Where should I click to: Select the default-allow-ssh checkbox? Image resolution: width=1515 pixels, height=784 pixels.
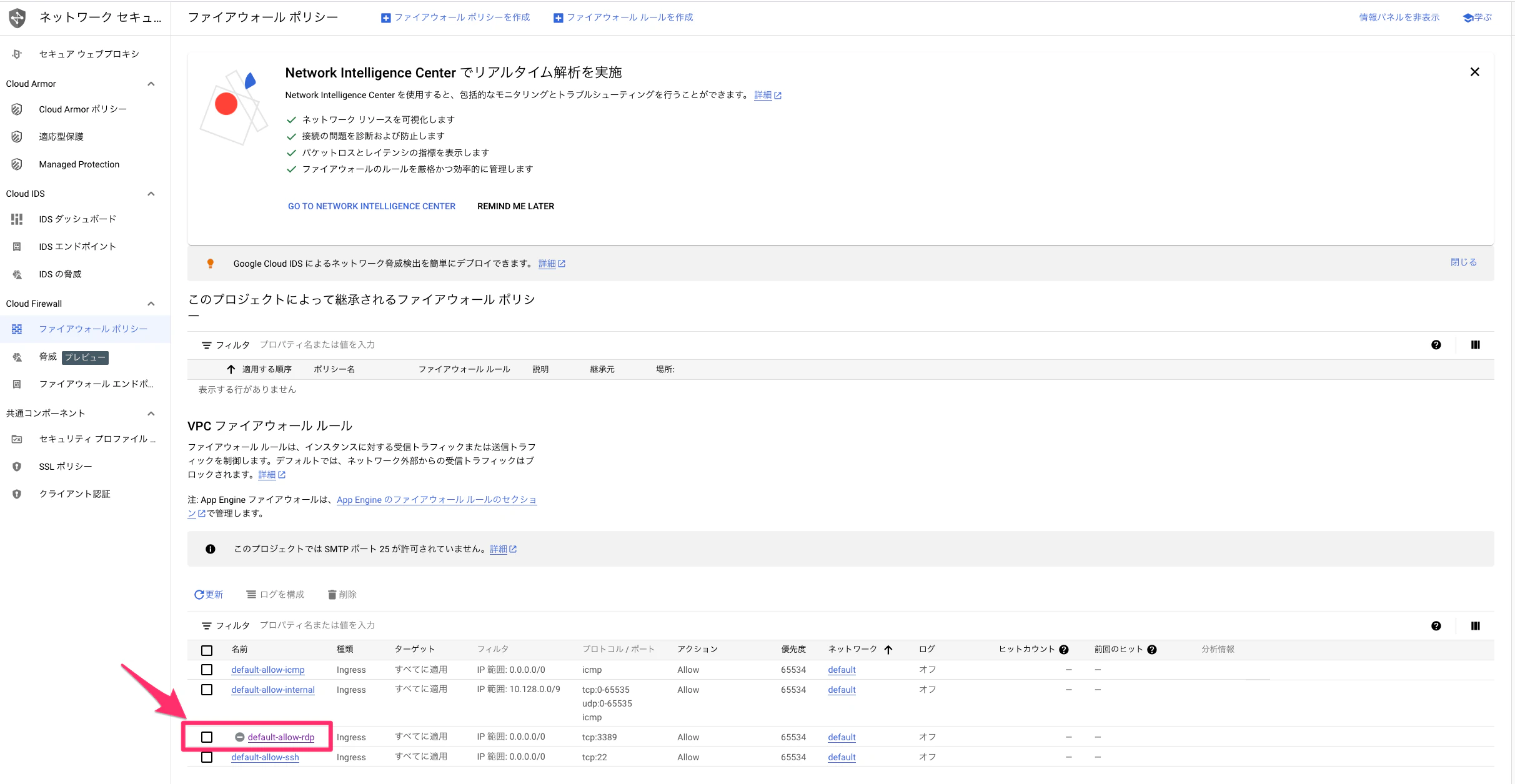click(x=207, y=757)
